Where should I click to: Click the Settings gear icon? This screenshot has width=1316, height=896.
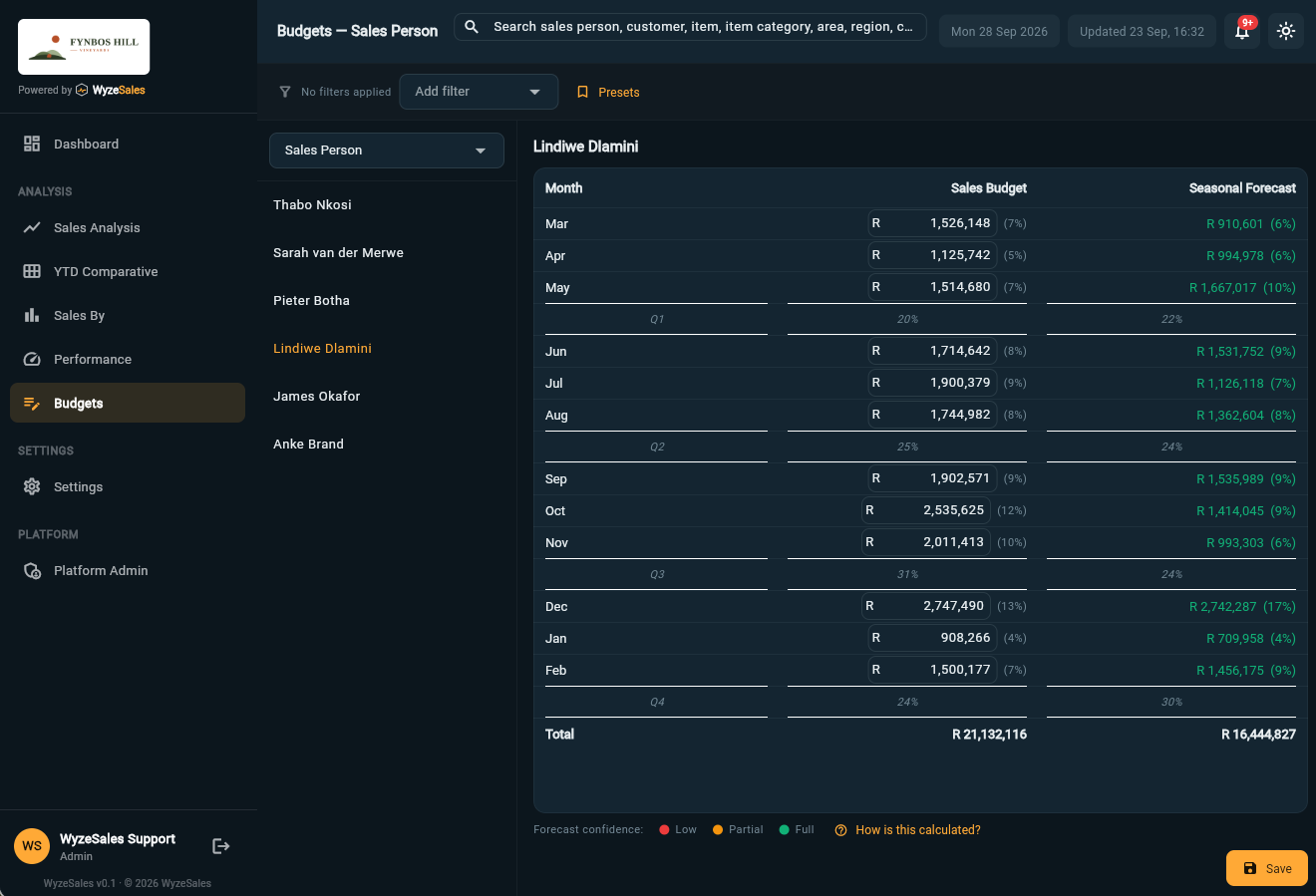[x=32, y=486]
